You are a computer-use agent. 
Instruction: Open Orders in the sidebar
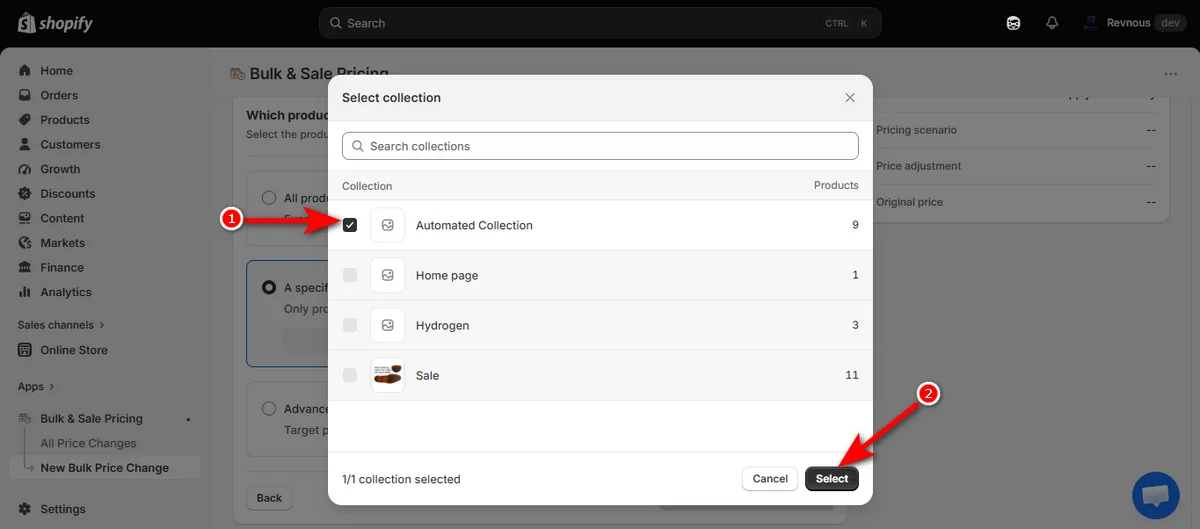click(x=59, y=95)
